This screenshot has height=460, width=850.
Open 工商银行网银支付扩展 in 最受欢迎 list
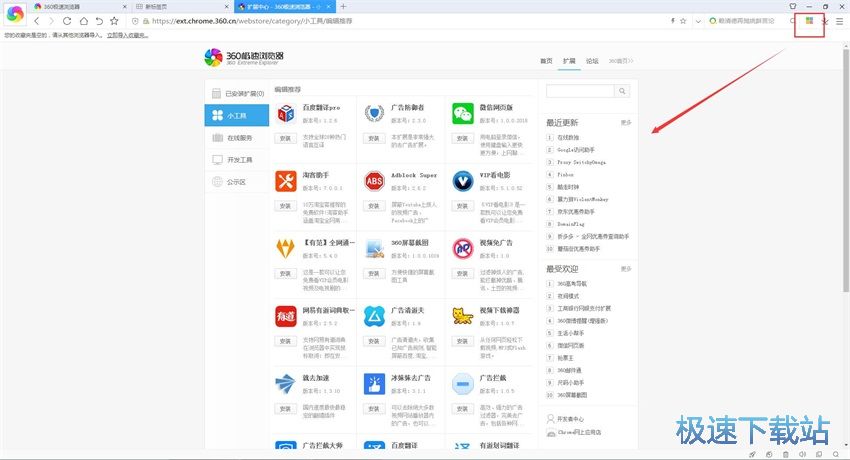584,308
